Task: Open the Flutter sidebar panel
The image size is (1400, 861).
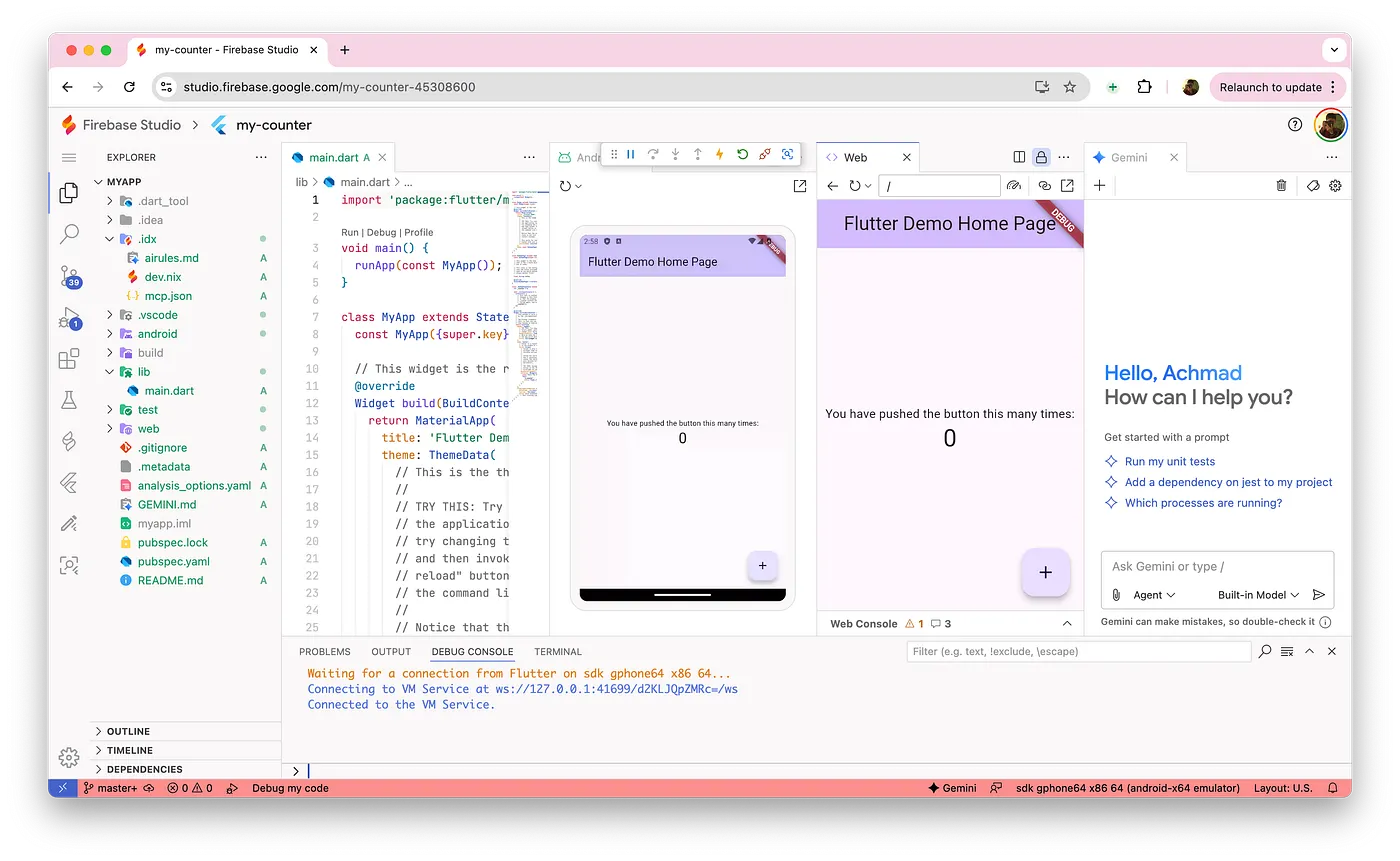Action: coord(69,483)
